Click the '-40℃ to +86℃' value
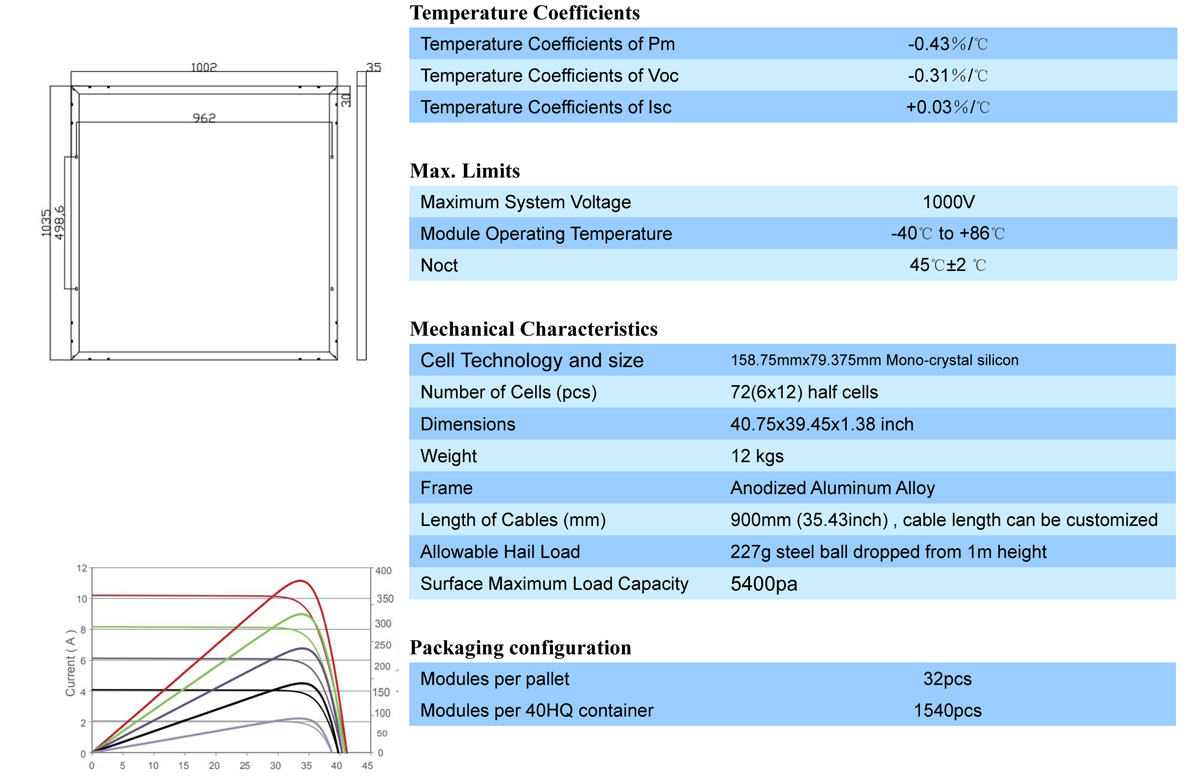Screen dimensions: 1200x784 click(947, 234)
